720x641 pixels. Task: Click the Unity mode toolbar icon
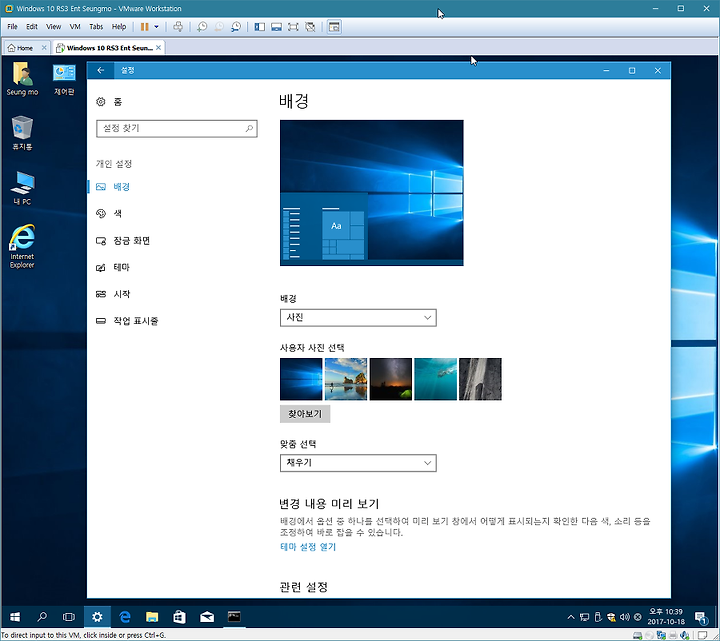point(310,27)
